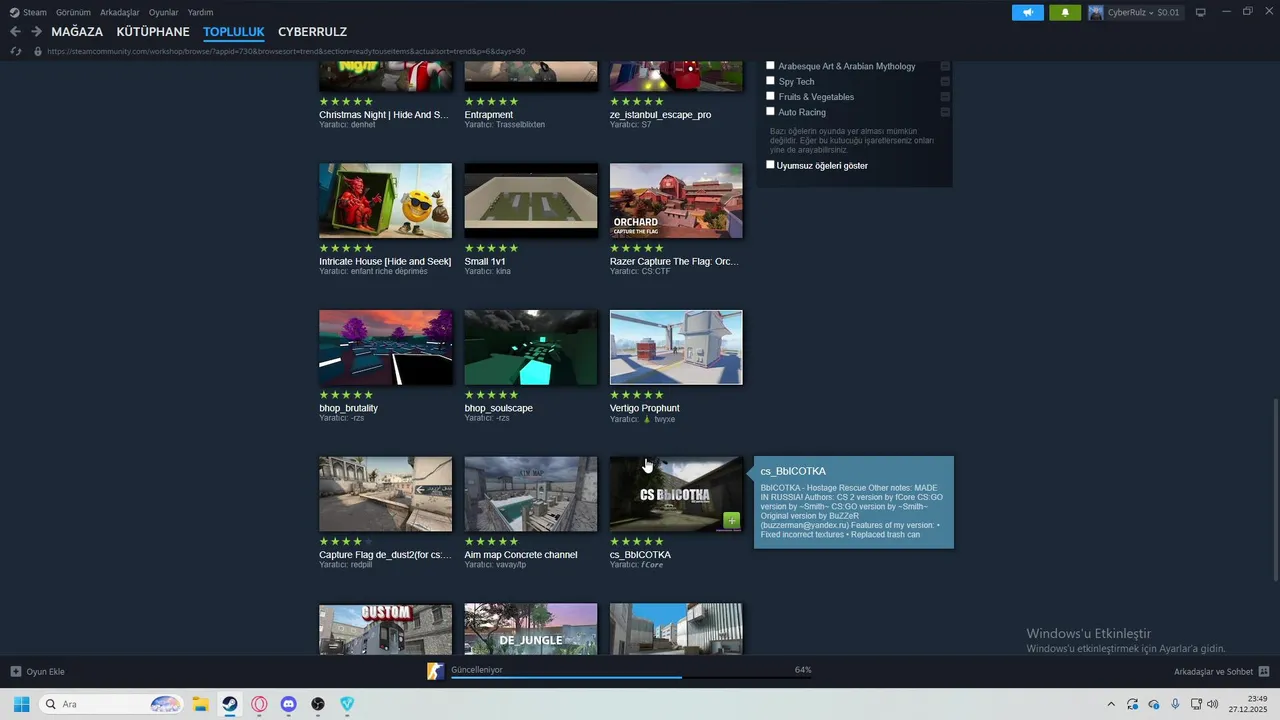Open the notifications bell
1280x720 pixels.
[x=1065, y=13]
